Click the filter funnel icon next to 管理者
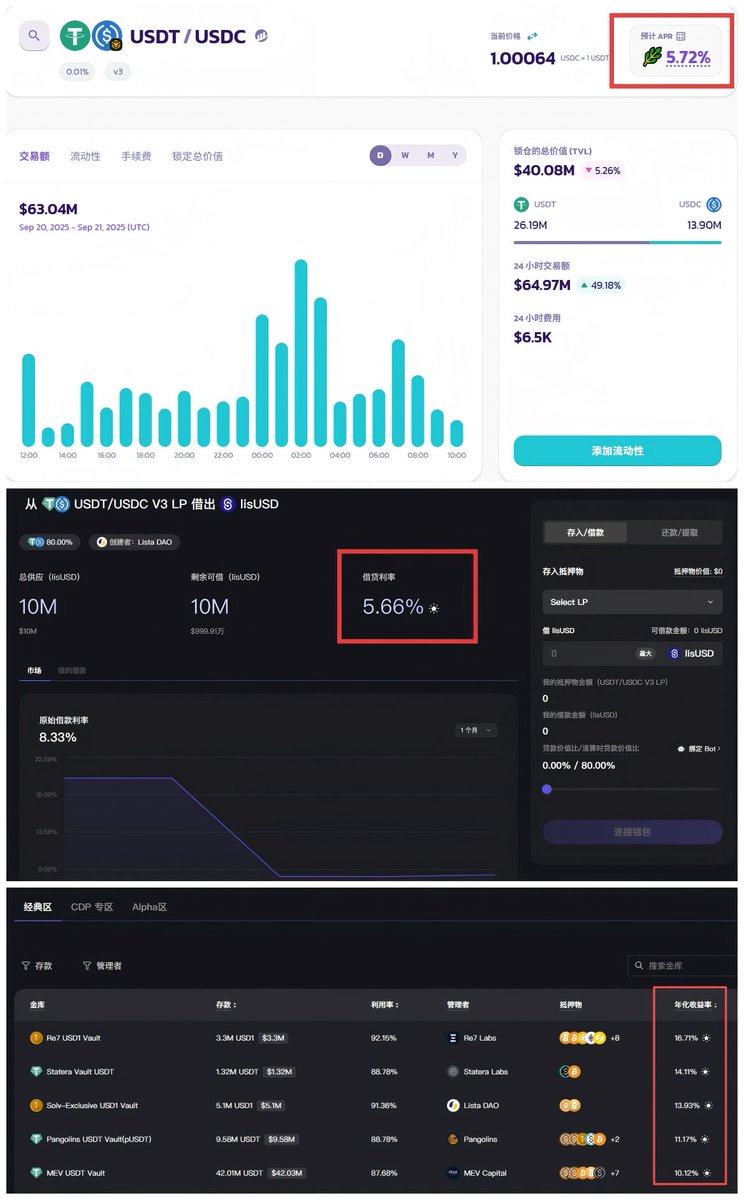744x1200 pixels. (x=87, y=966)
